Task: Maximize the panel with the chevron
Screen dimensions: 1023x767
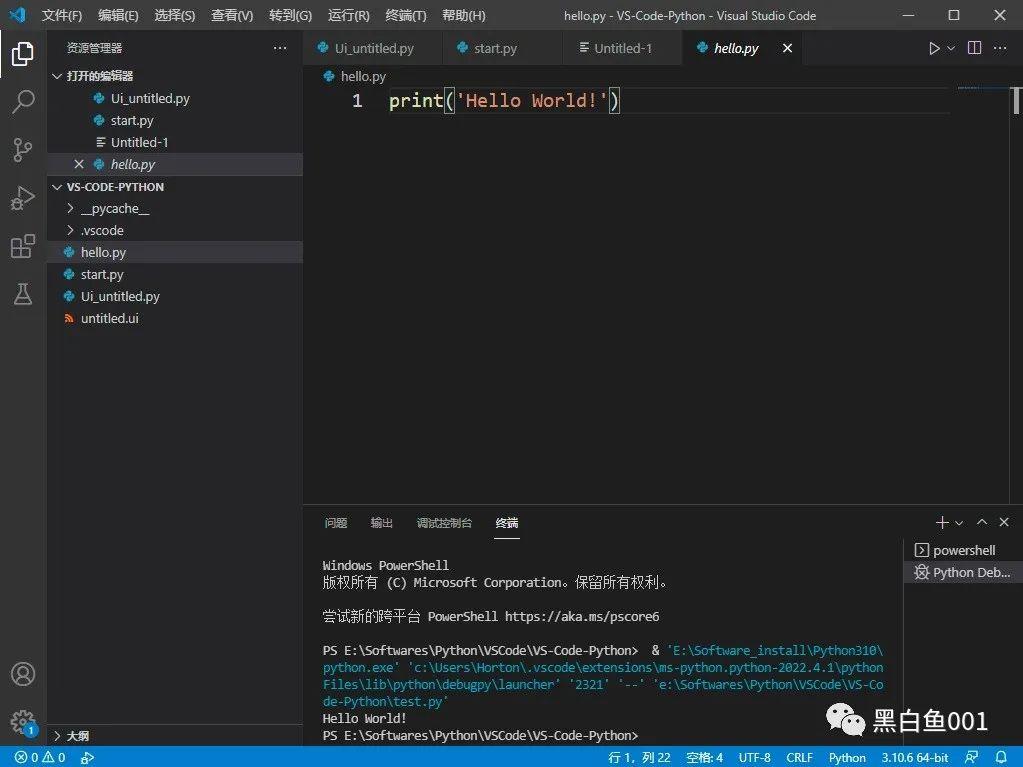Action: (981, 521)
